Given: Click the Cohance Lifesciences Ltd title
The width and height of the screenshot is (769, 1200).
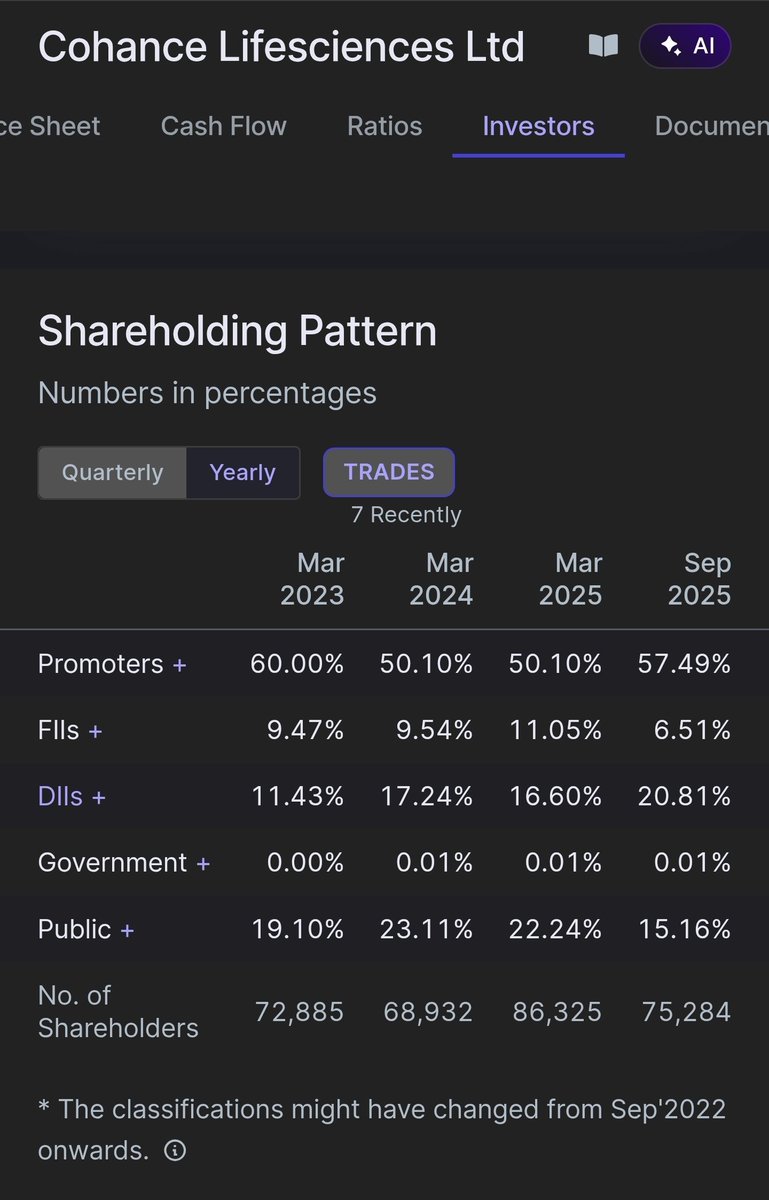Looking at the screenshot, I should click(281, 47).
